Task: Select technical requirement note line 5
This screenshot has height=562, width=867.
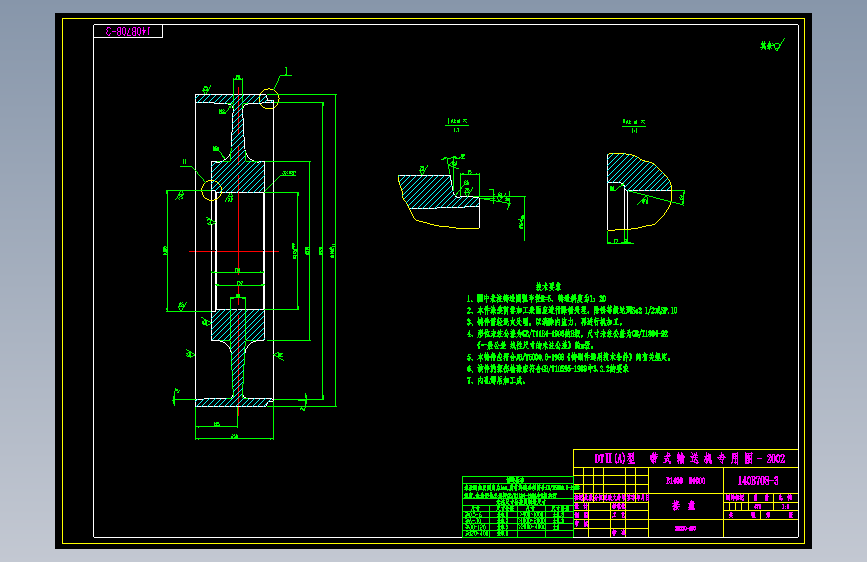Action: pyautogui.click(x=568, y=357)
